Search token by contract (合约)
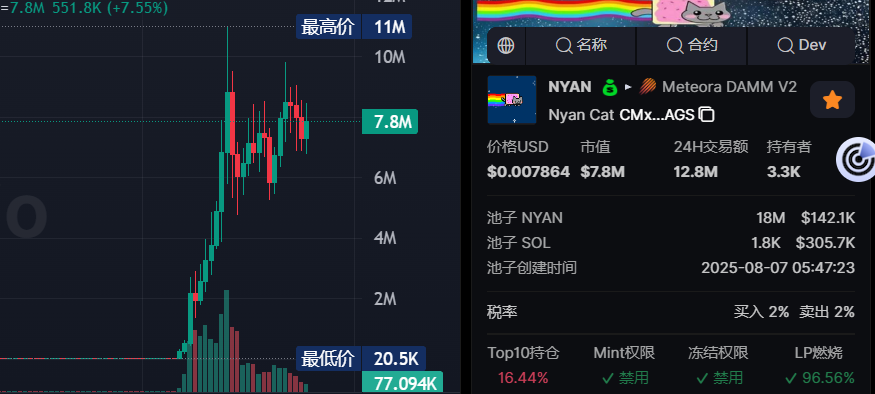Screen dimensions: 875x394 (x=691, y=45)
